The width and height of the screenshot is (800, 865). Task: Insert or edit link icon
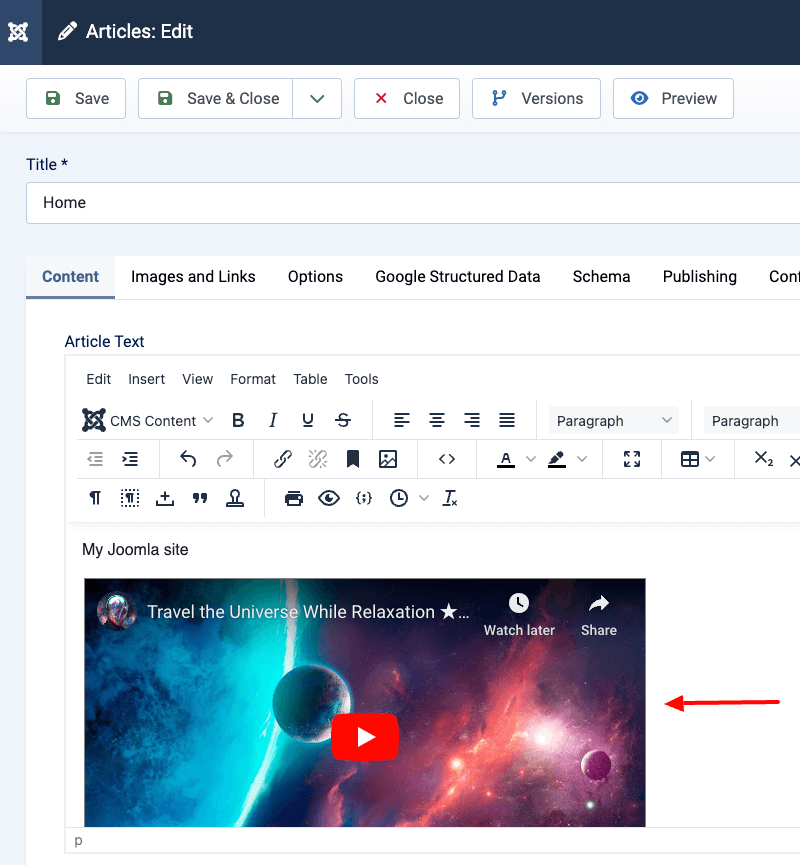tap(282, 459)
